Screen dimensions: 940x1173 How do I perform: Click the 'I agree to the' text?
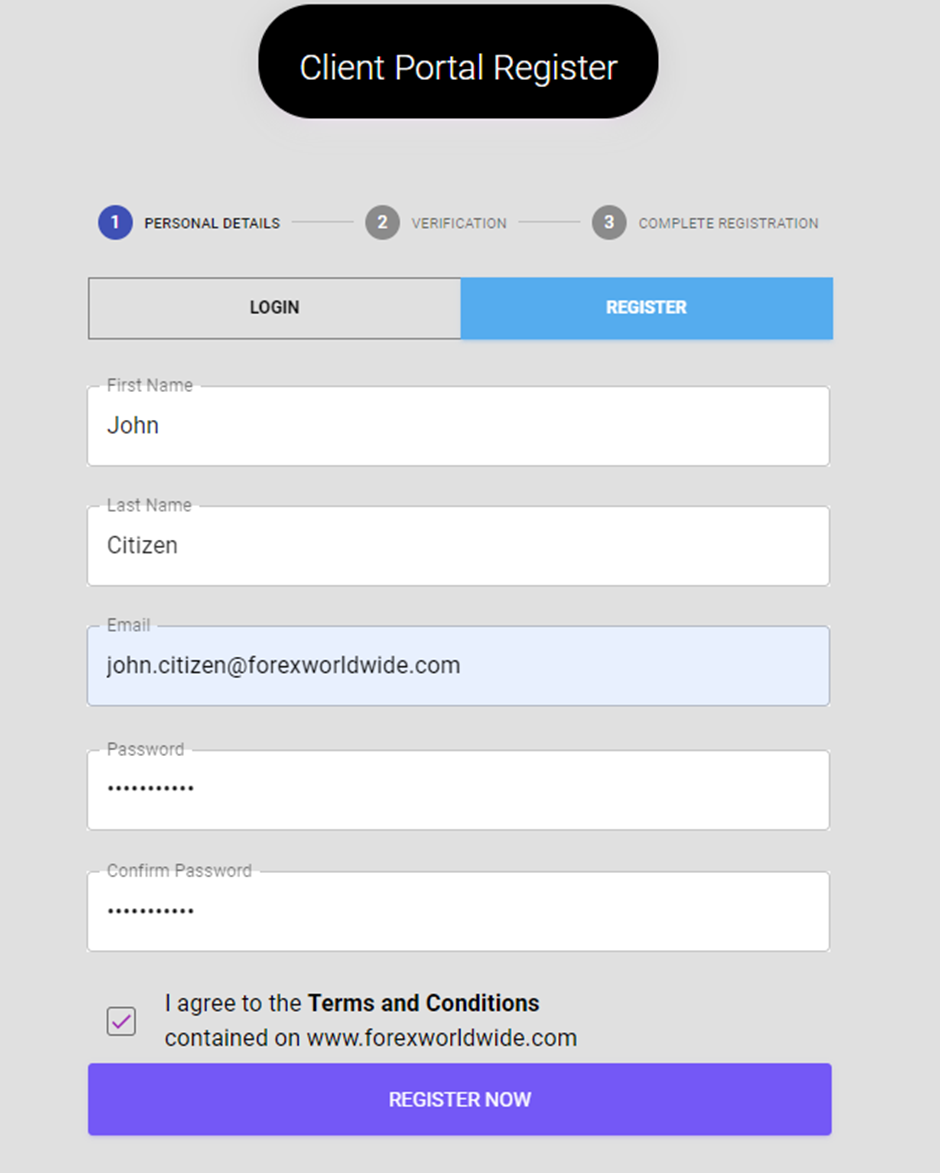[x=233, y=1003]
